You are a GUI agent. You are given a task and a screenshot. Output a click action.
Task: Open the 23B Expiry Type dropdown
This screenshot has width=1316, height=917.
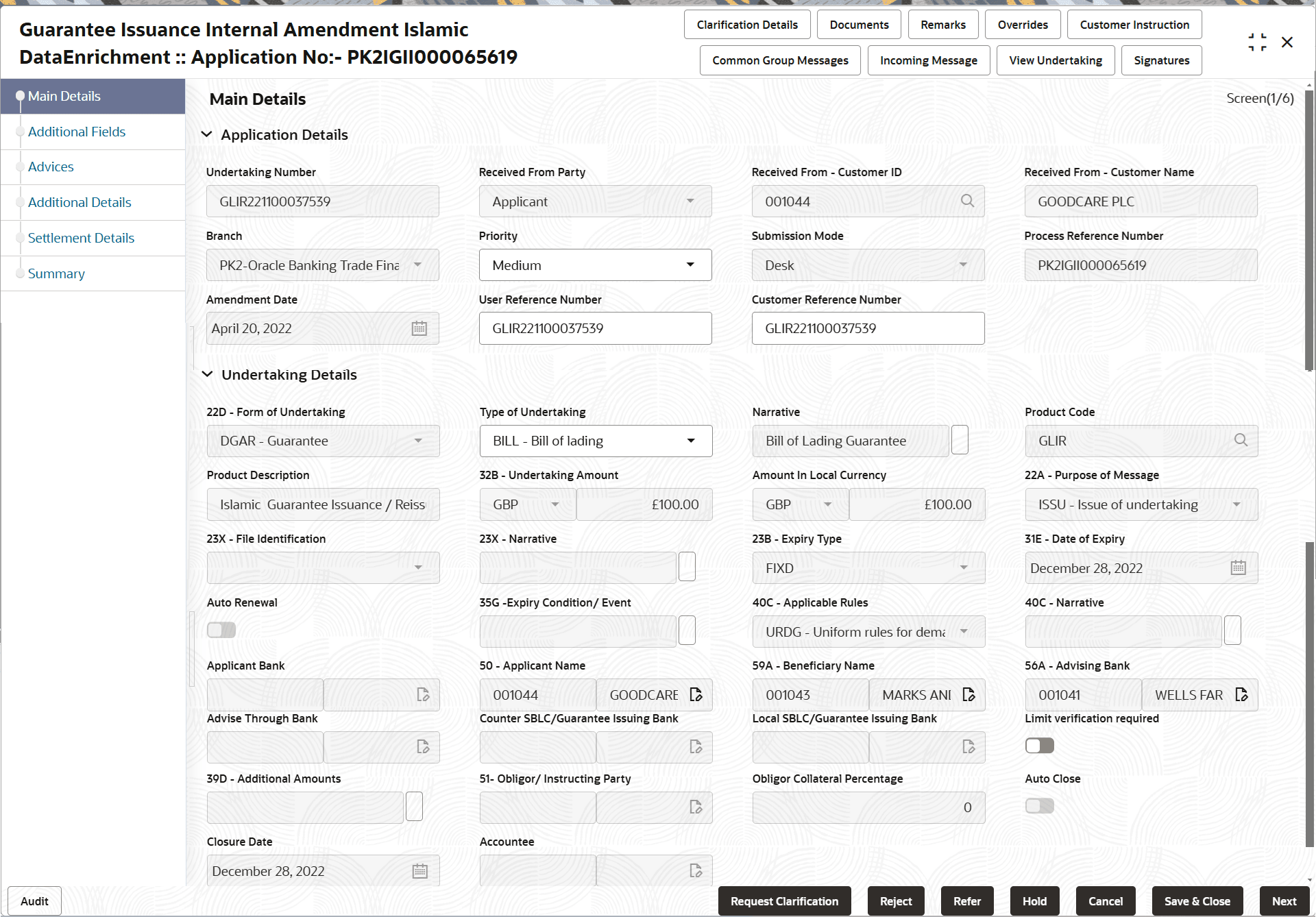964,567
